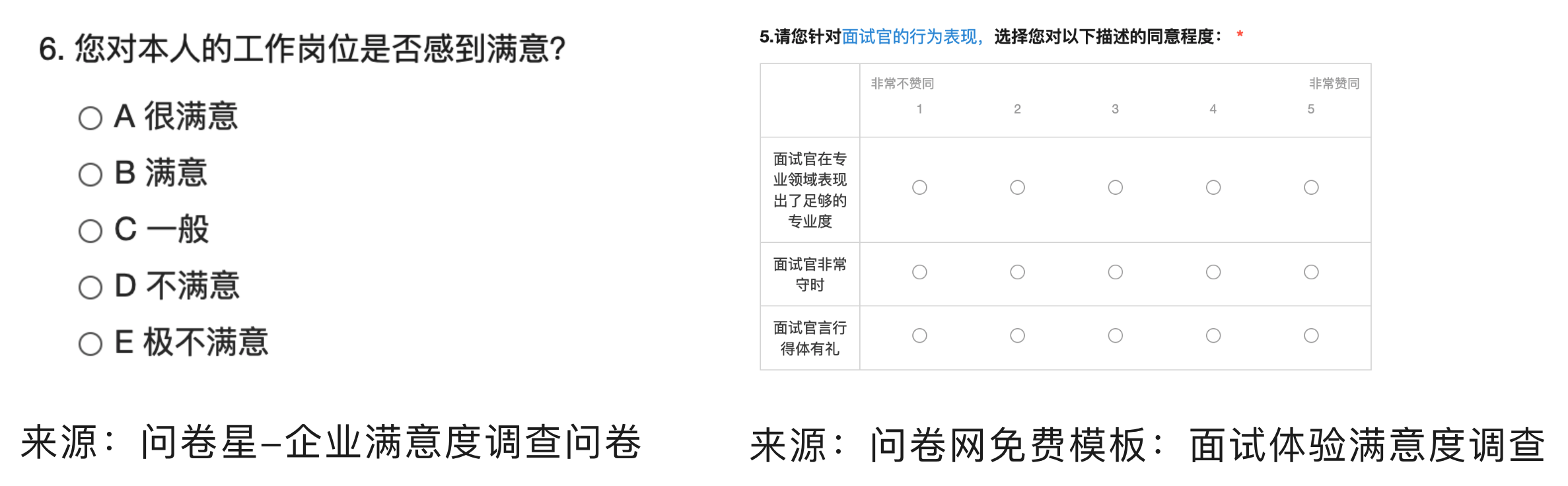Screen dimensions: 1568x486
Task: Select option A 很满意
Action: 90,118
